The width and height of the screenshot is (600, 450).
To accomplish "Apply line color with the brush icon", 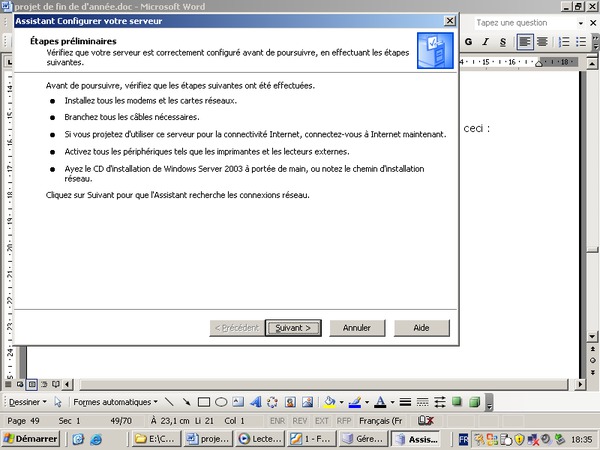I will point(355,402).
